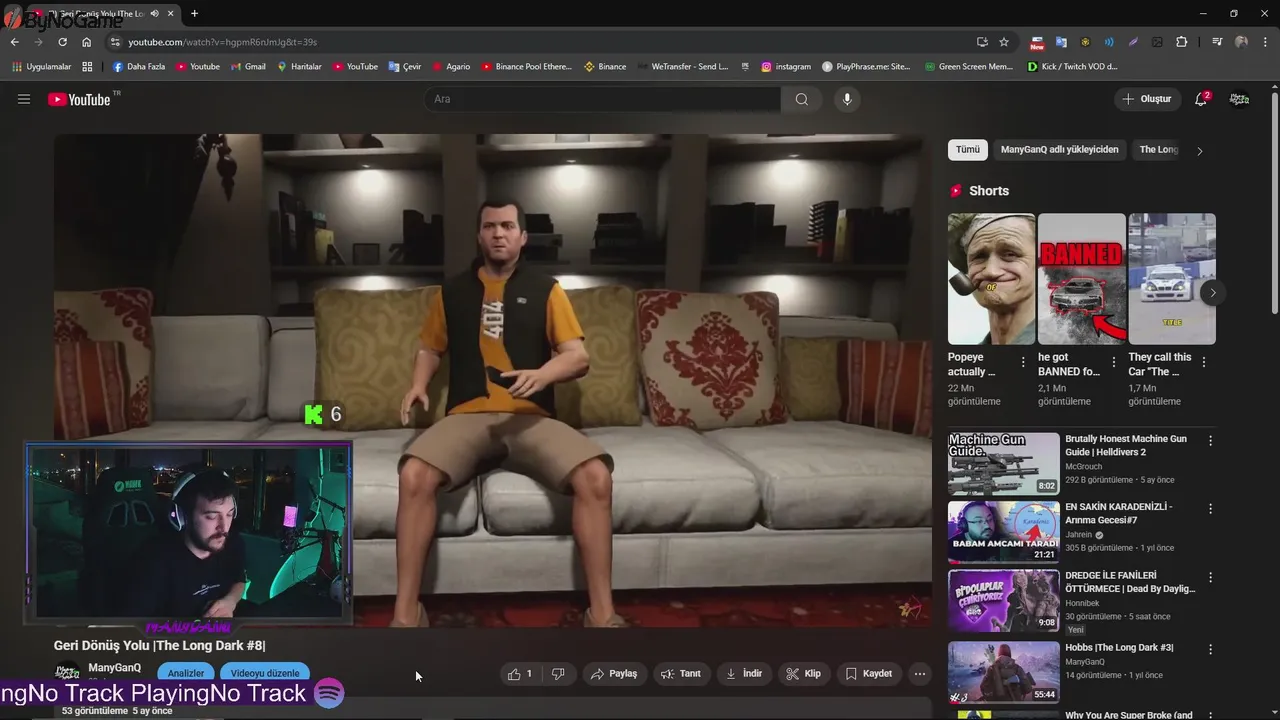Screen dimensions: 1280x720
Task: Open the media control icon in toolbar
Action: pyautogui.click(x=1217, y=42)
